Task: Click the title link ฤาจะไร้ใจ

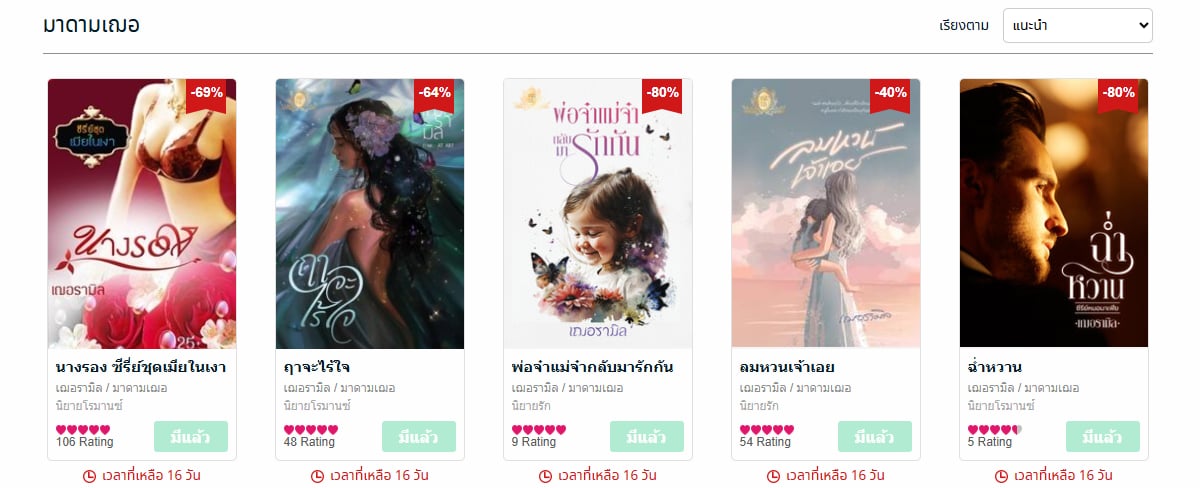Action: (317, 367)
